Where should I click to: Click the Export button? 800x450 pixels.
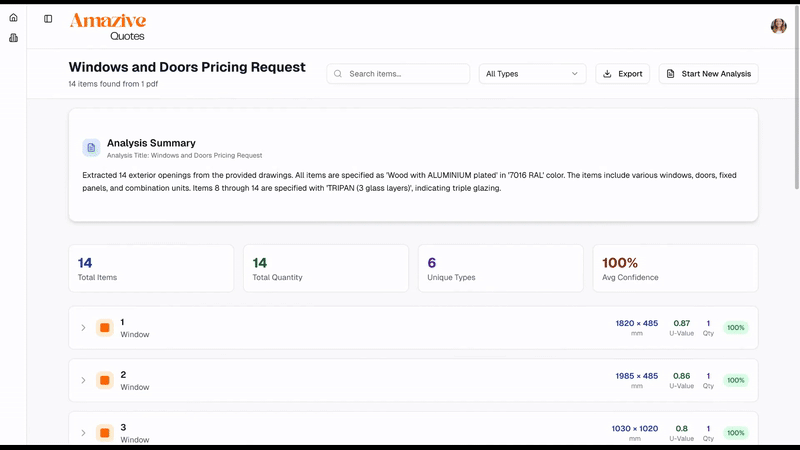[x=622, y=73]
